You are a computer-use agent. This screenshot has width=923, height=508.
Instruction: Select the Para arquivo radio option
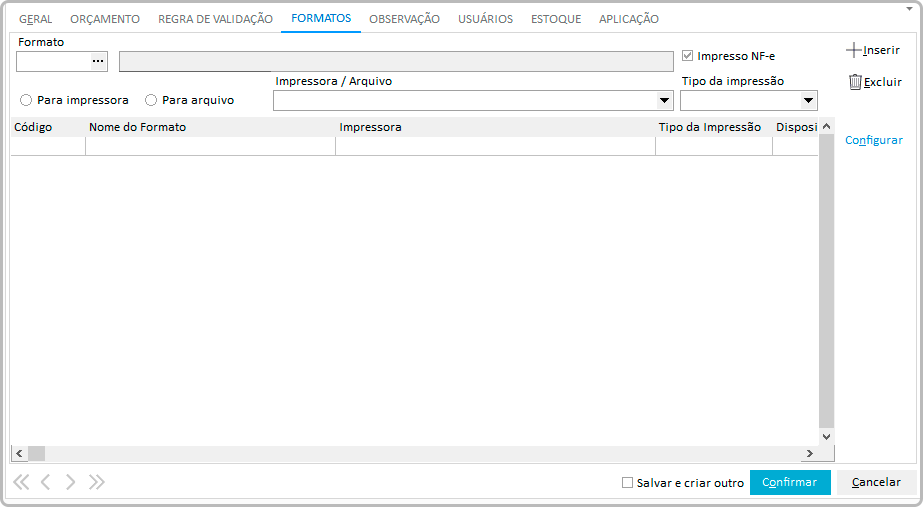(151, 100)
